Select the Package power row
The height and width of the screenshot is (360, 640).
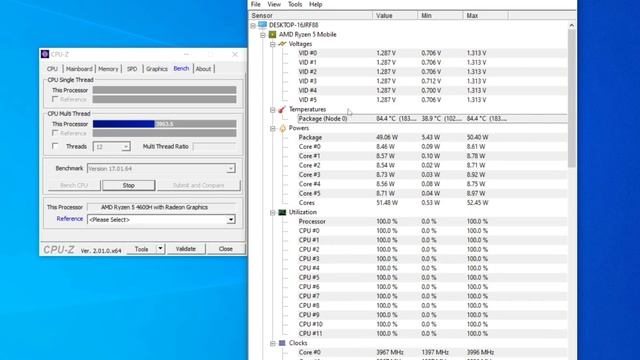(x=433, y=138)
